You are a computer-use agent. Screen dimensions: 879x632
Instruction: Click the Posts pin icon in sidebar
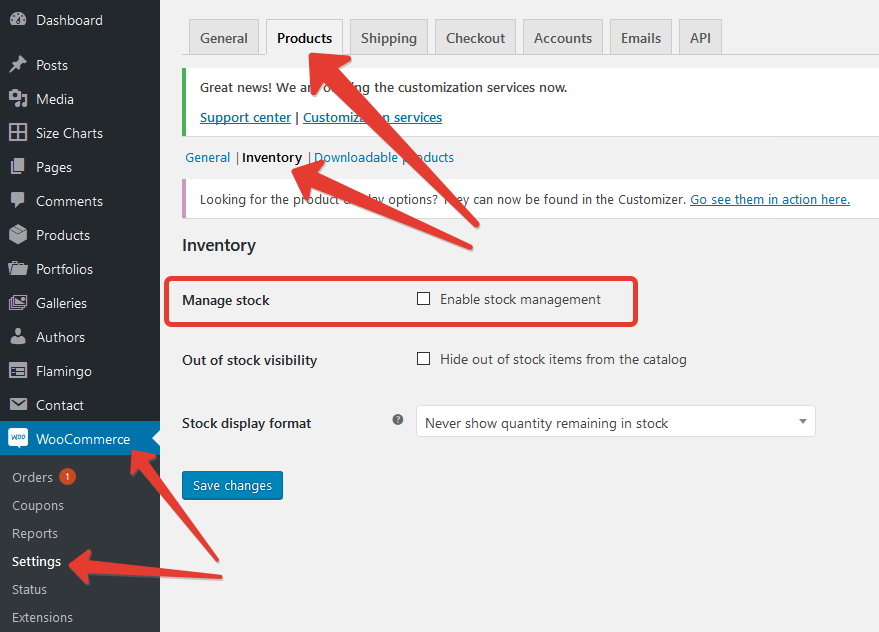(18, 65)
